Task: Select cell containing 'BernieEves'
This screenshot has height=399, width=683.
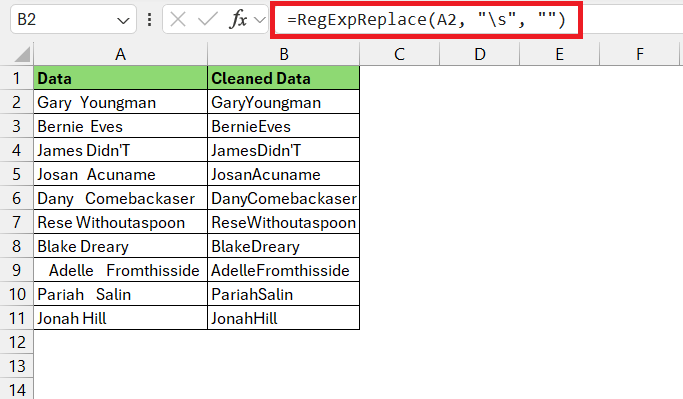Action: (284, 126)
